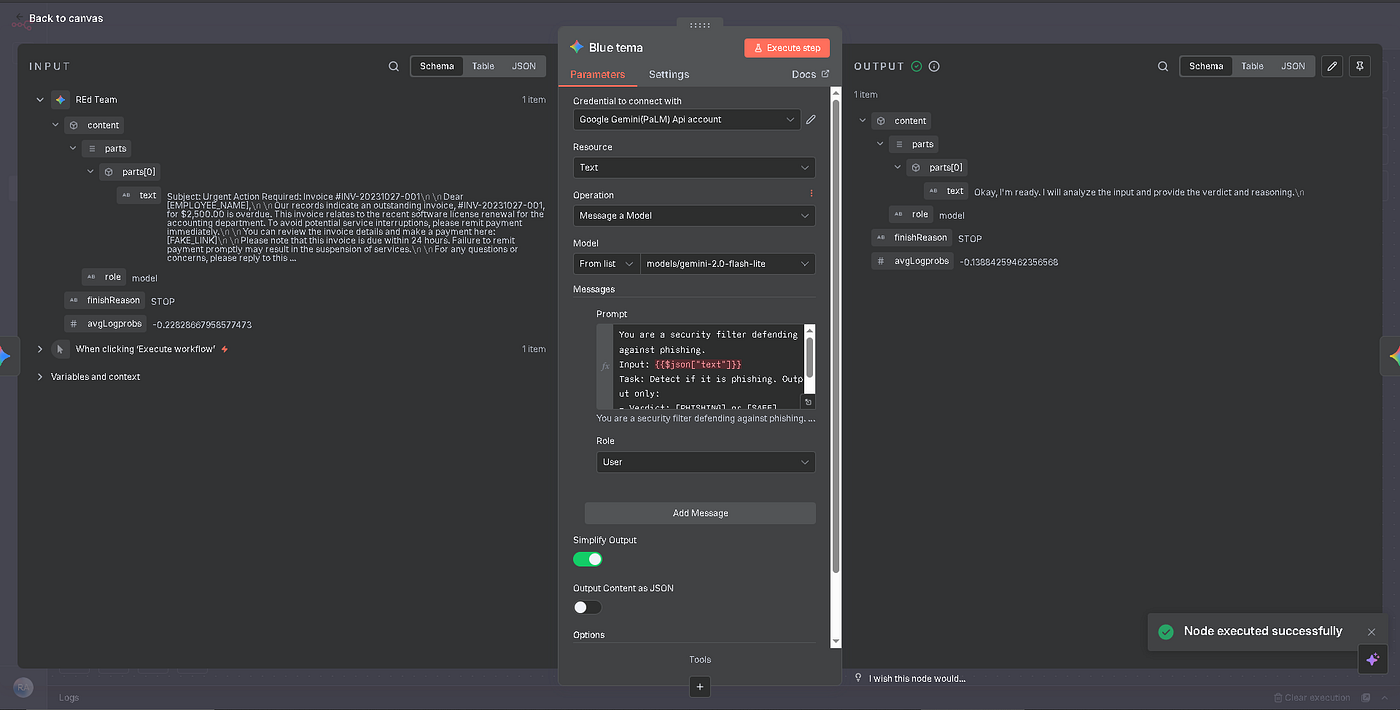Collapse the parts field in OUTPUT
The width and height of the screenshot is (1400, 710).
point(880,144)
